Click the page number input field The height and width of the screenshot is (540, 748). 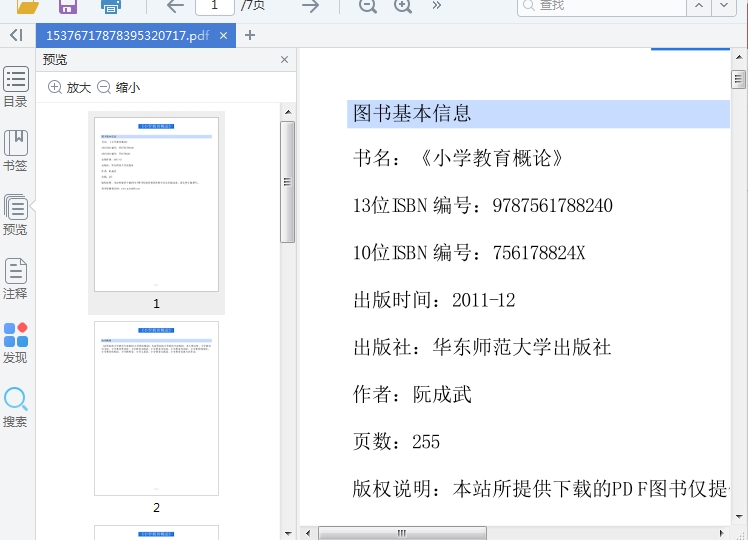[215, 7]
